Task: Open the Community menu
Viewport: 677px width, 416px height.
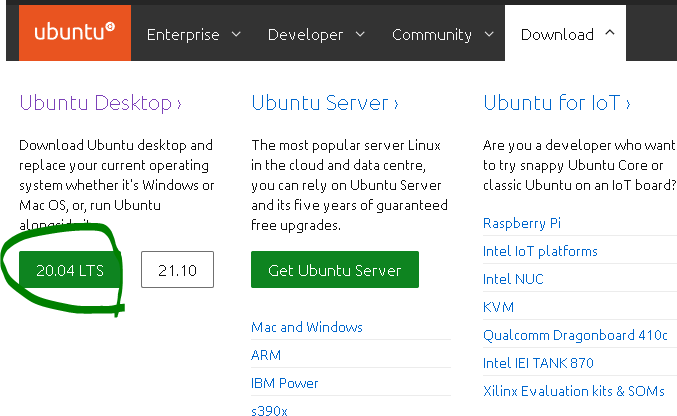Action: pos(432,35)
